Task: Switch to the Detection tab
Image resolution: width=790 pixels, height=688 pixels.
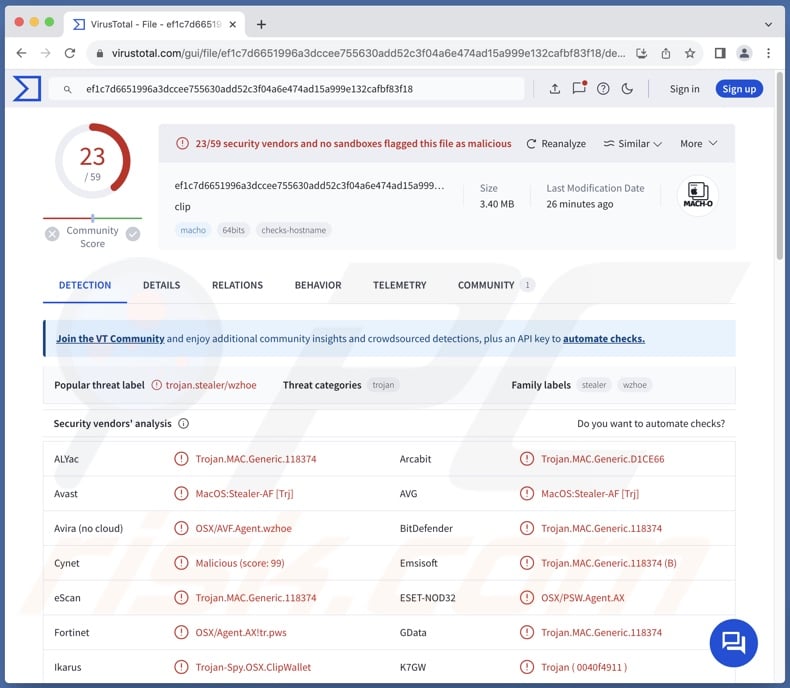Action: tap(85, 285)
